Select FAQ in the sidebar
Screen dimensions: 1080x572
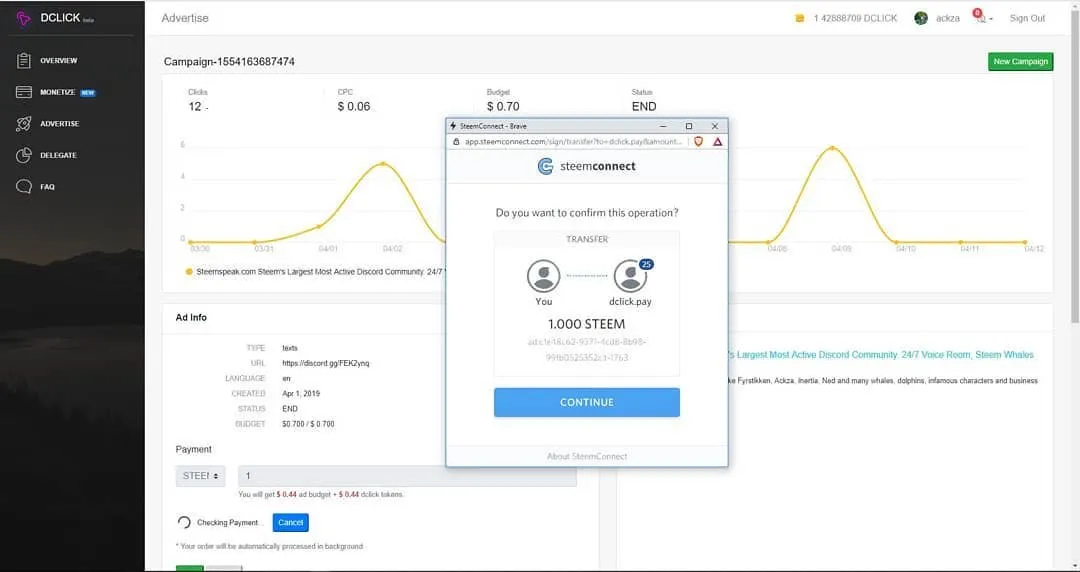point(47,187)
